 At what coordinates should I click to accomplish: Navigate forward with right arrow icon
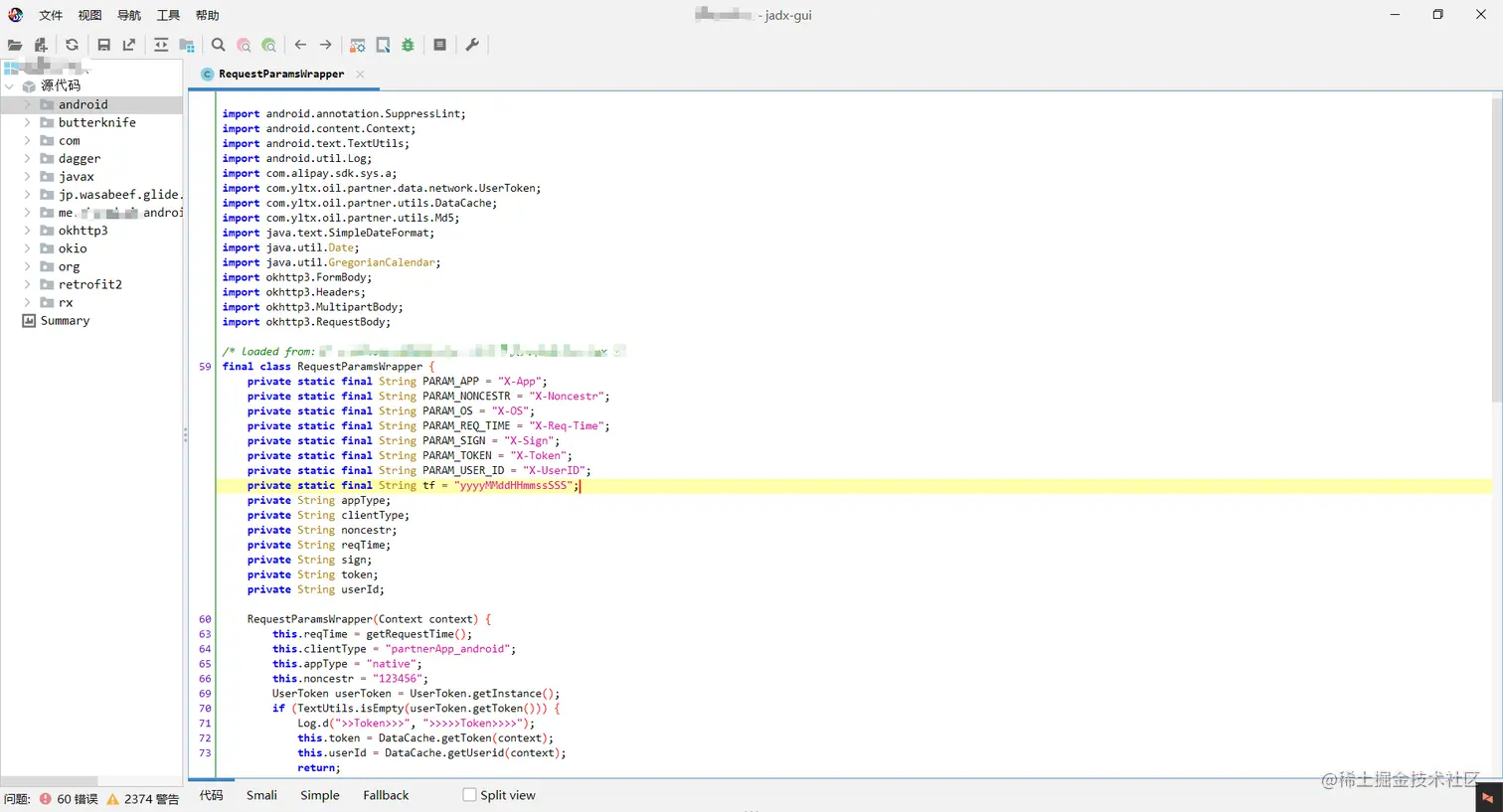coord(326,45)
